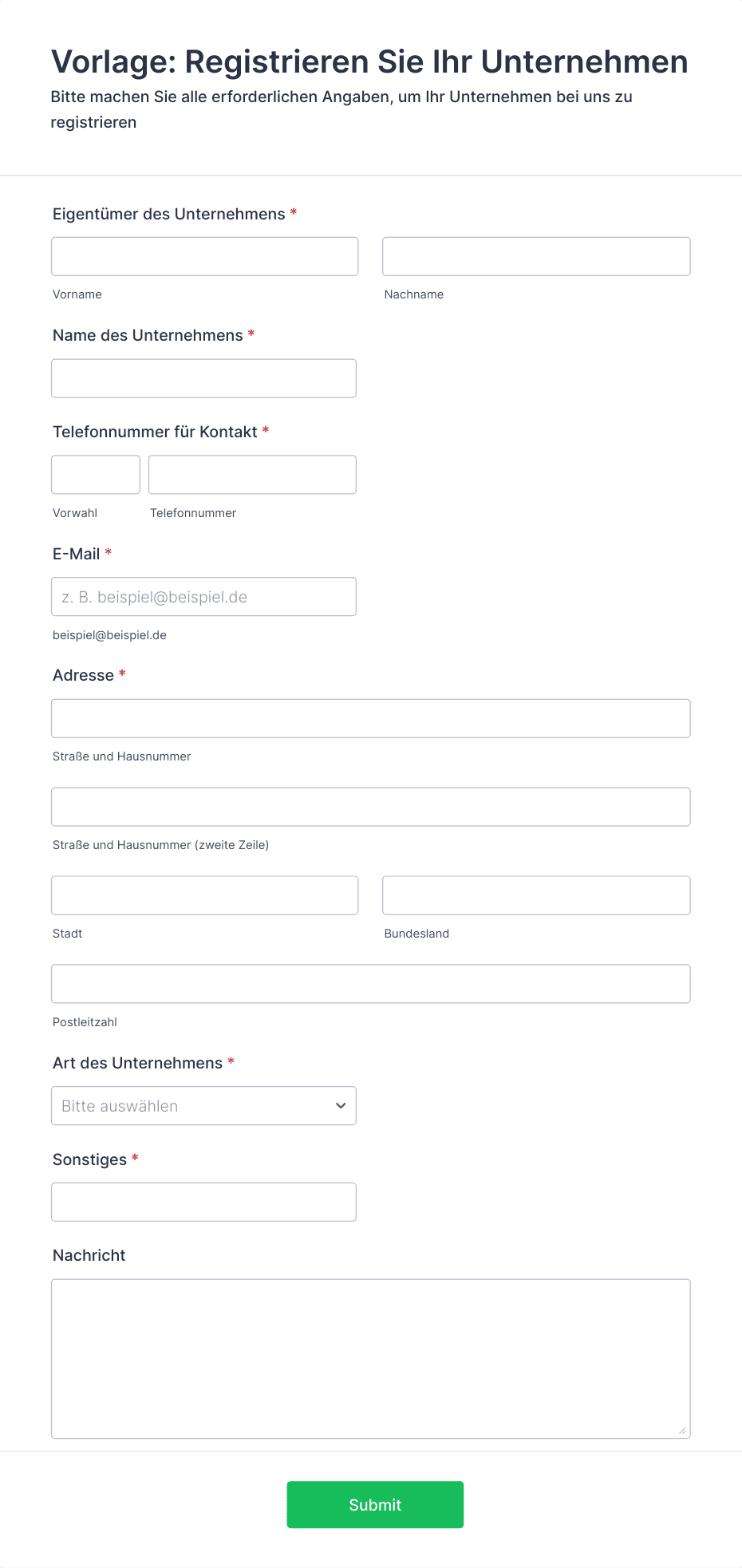Submit the registration form

point(375,1505)
